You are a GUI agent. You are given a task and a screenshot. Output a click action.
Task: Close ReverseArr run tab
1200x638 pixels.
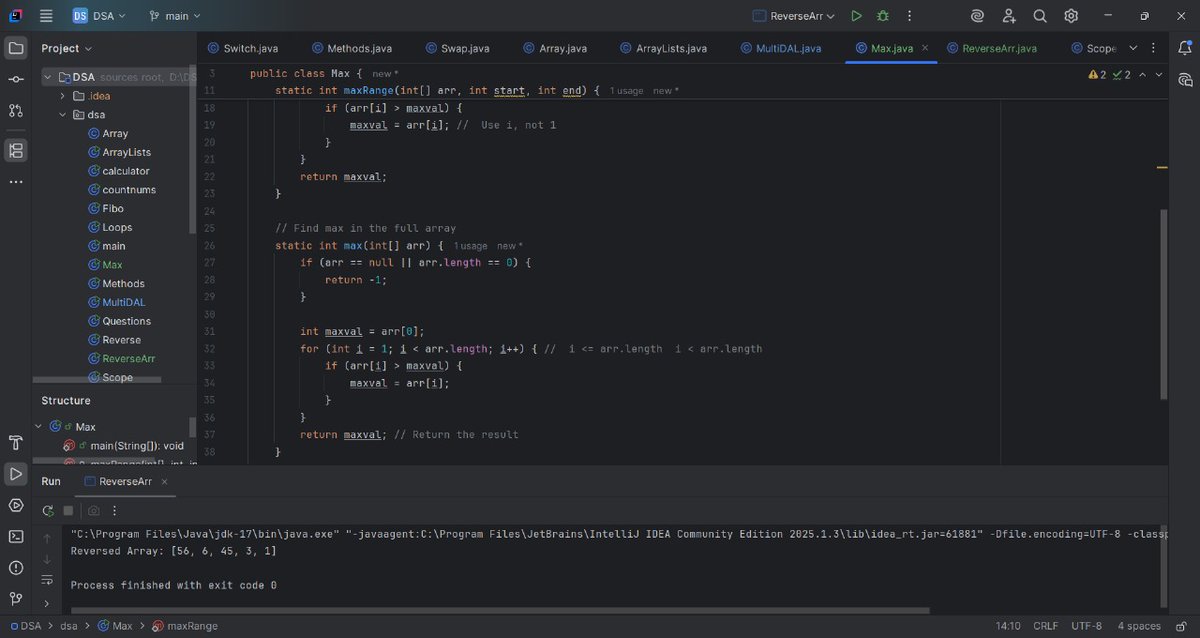pos(164,482)
